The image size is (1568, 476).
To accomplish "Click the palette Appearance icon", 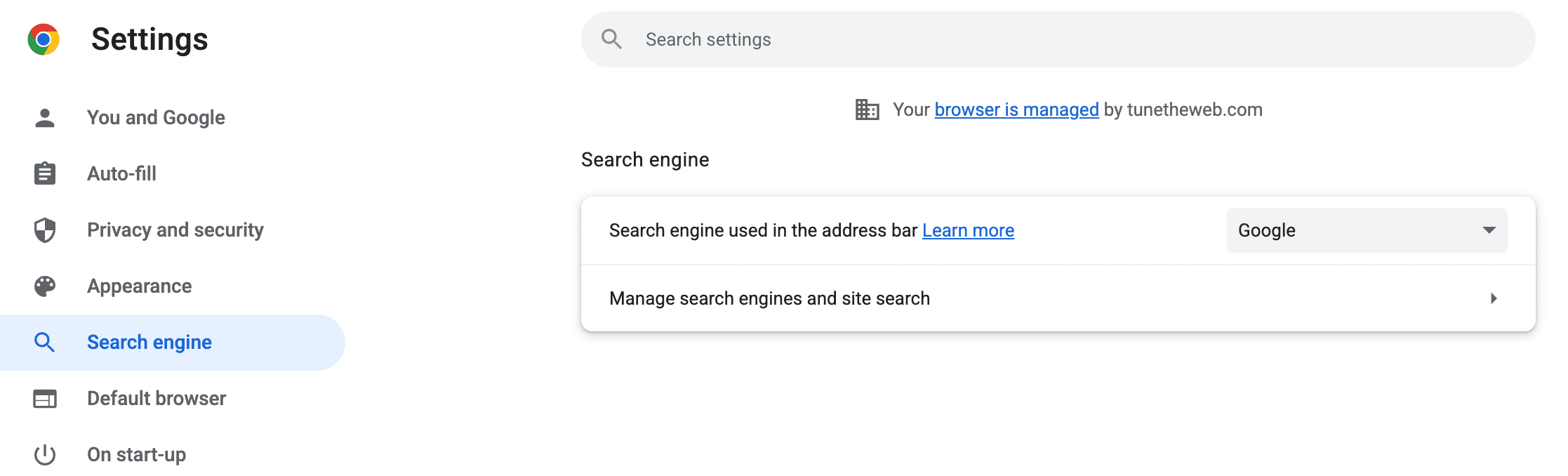I will click(x=45, y=286).
